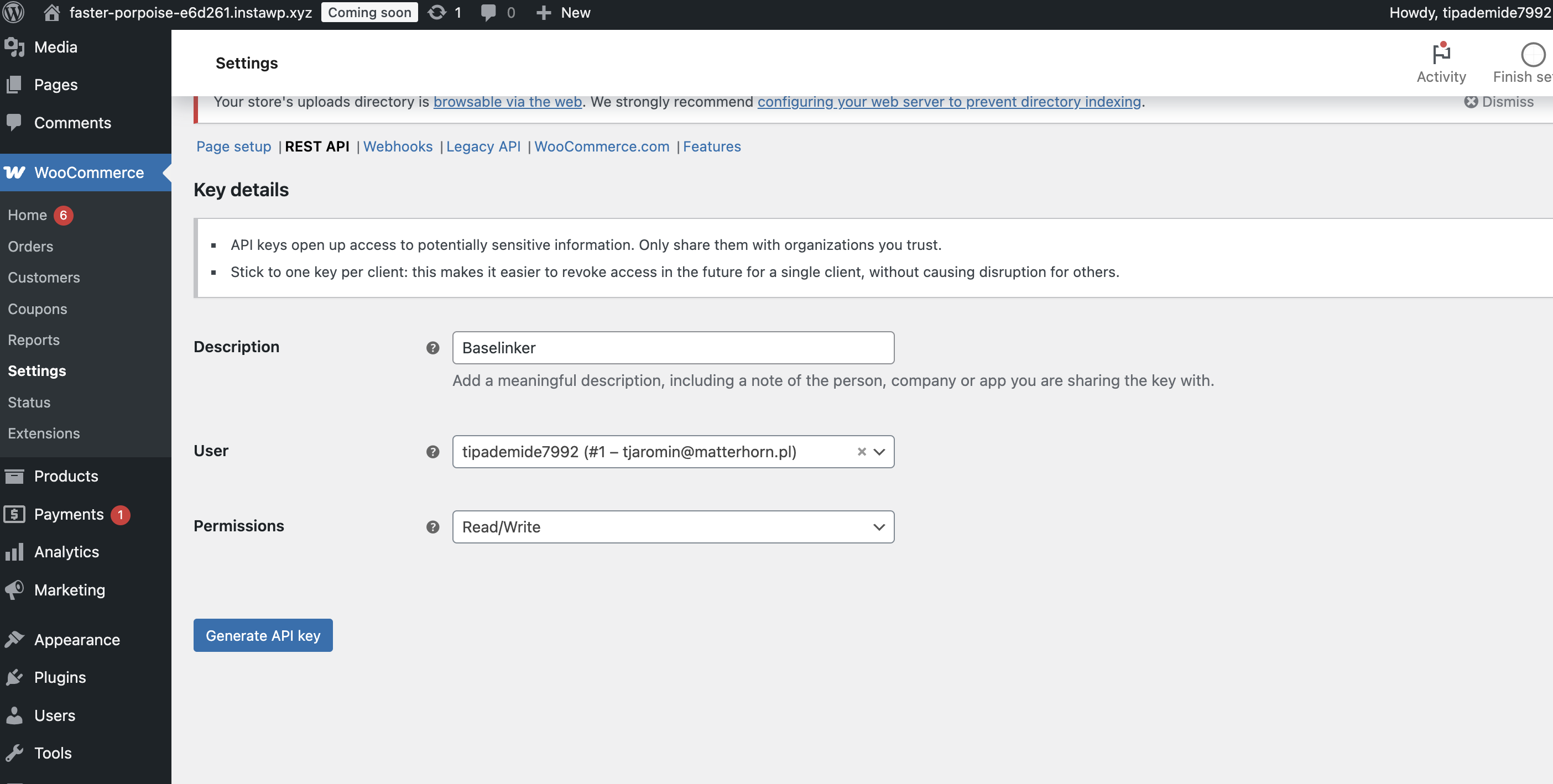The height and width of the screenshot is (784, 1553).
Task: Open the Features tab
Action: point(712,147)
